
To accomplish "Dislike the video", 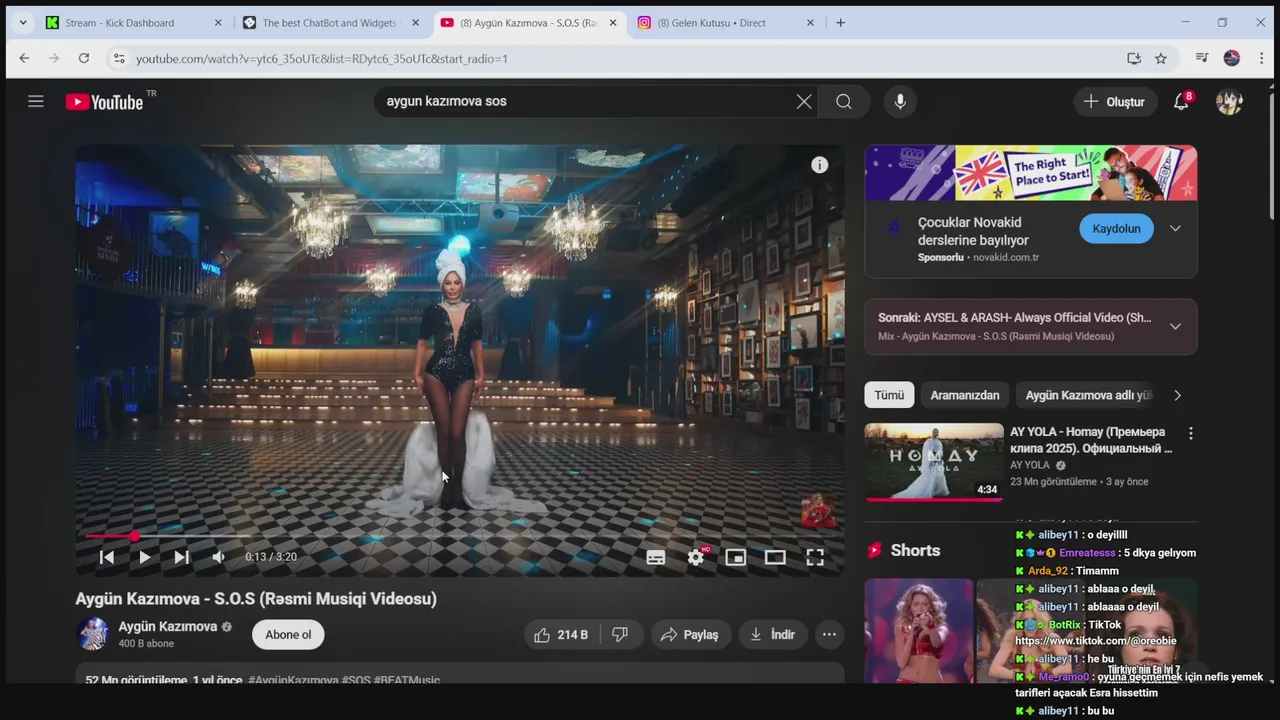I will coord(620,634).
